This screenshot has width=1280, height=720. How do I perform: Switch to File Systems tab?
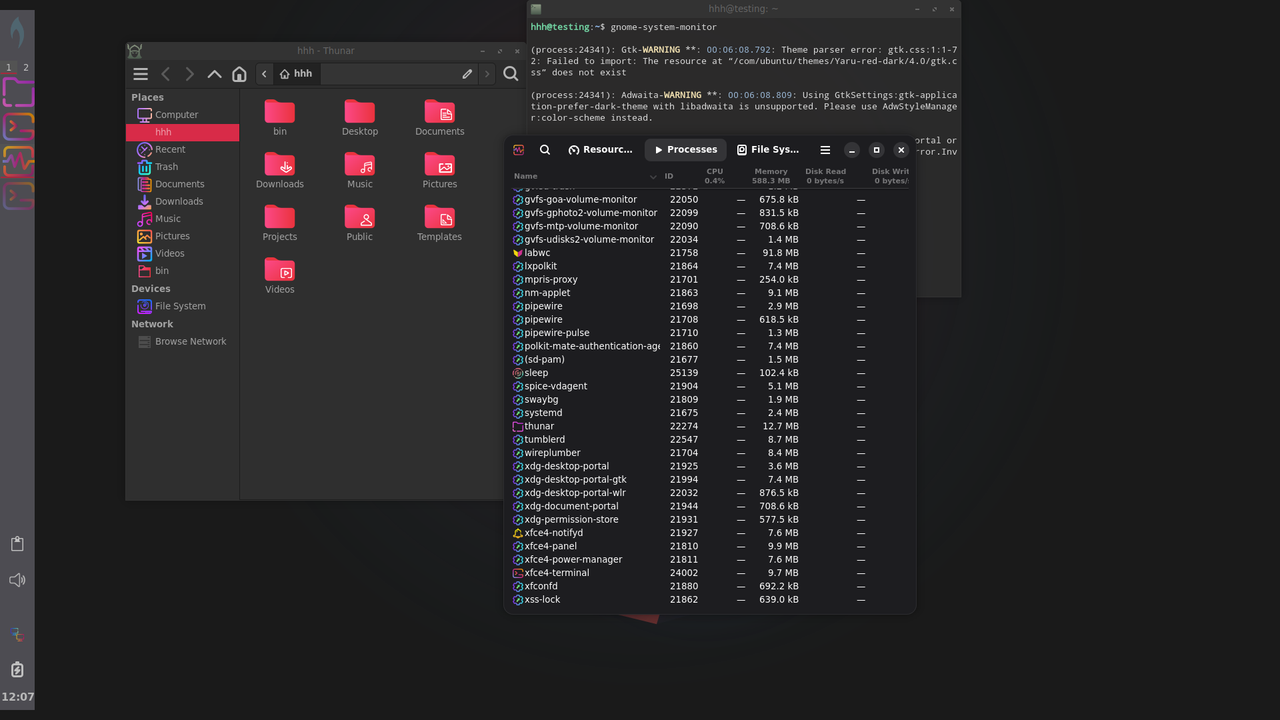768,150
